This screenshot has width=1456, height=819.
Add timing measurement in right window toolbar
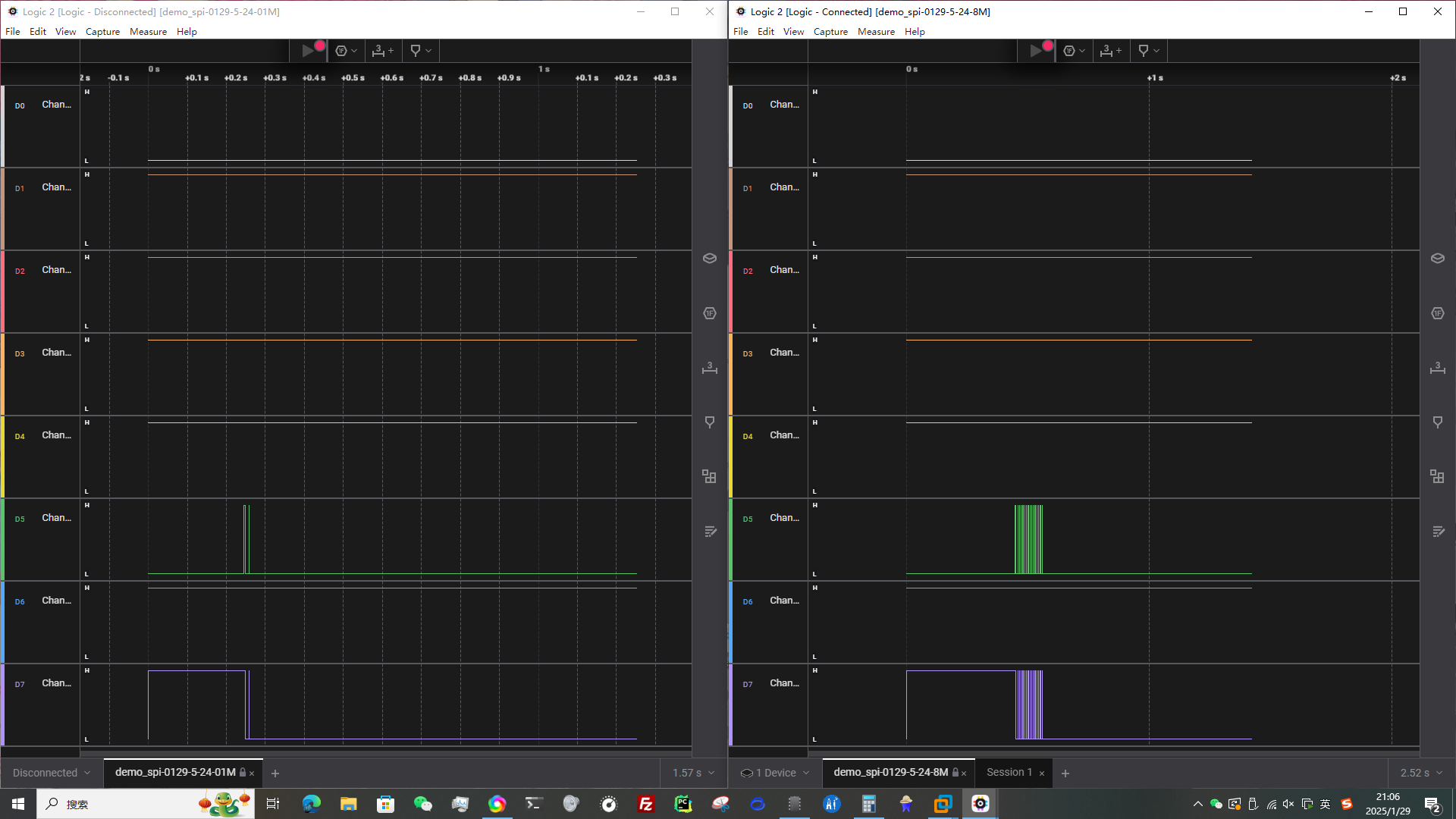(1110, 51)
